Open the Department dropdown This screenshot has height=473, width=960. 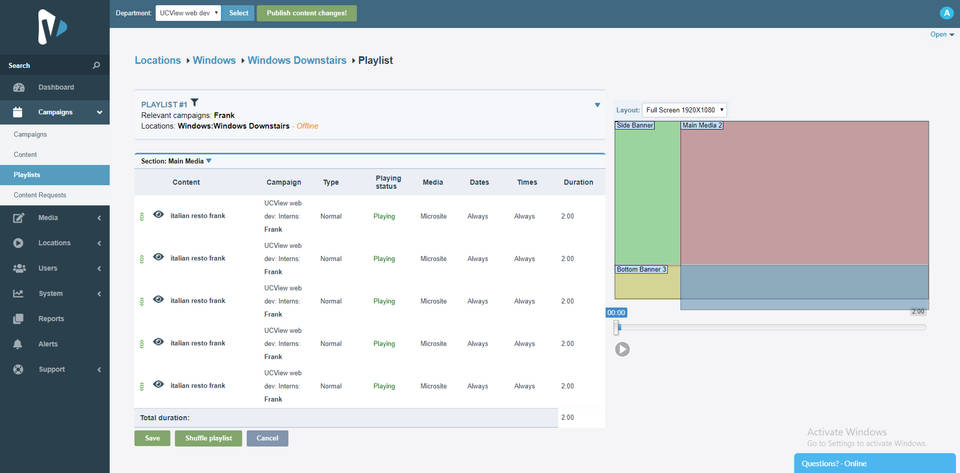pos(189,13)
